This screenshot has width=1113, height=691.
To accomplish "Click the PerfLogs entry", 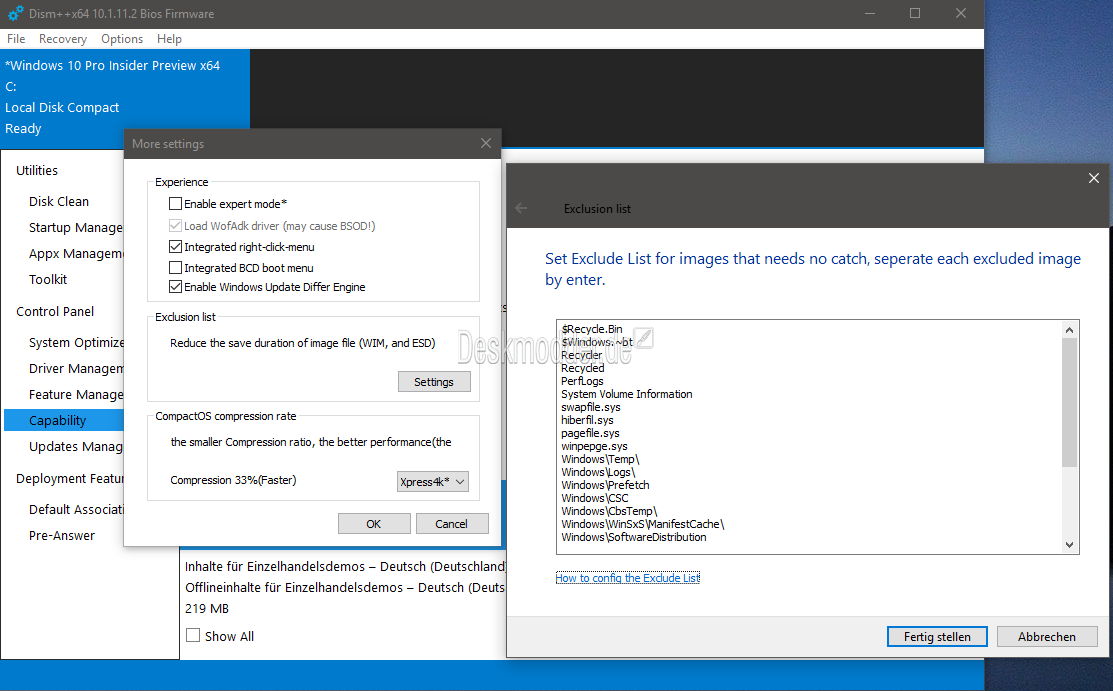I will [582, 381].
